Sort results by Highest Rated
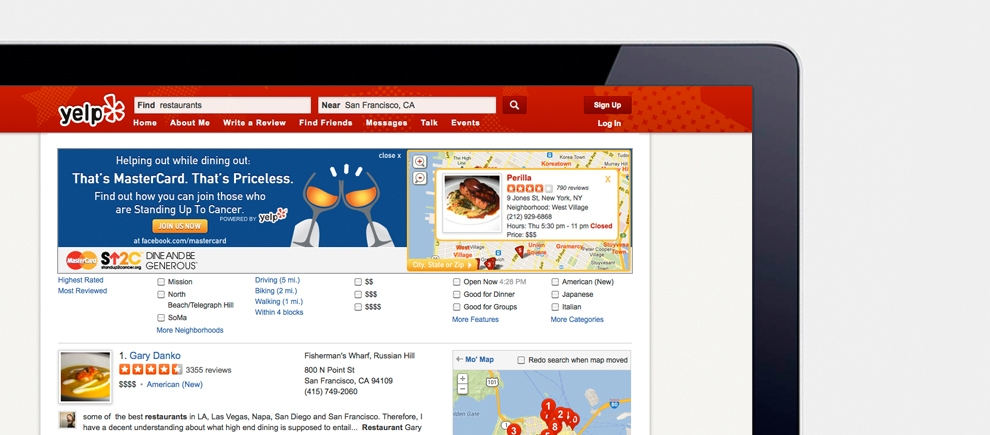Viewport: 990px width, 435px height. [81, 280]
